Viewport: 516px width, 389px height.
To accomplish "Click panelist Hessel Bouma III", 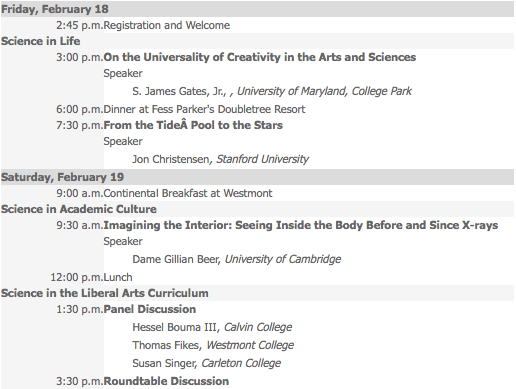I will point(175,327).
